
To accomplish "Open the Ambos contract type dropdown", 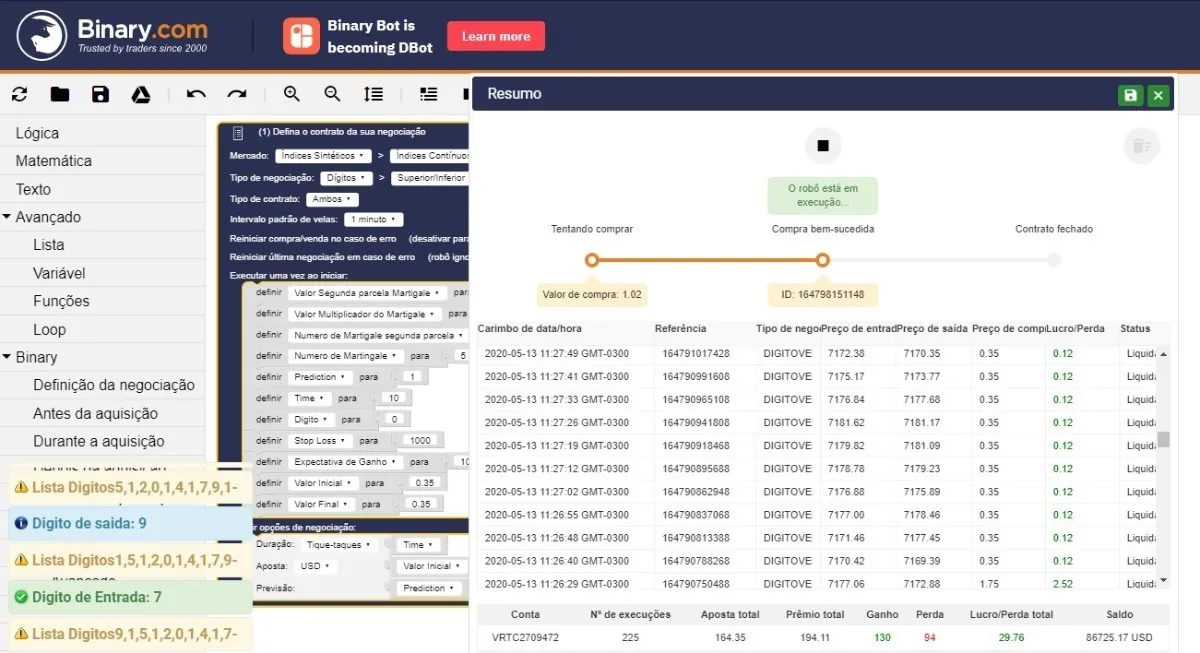I will pos(331,199).
